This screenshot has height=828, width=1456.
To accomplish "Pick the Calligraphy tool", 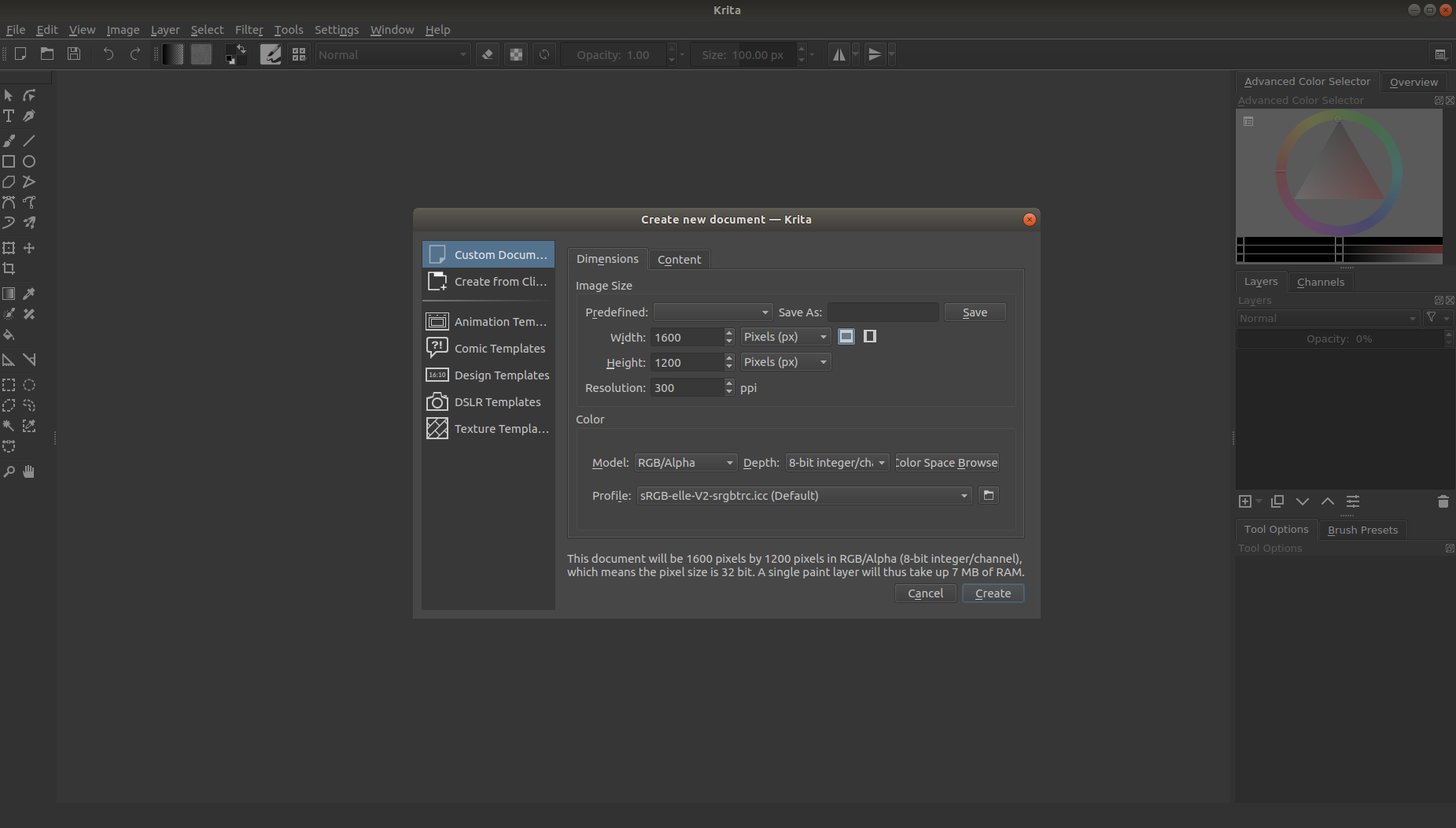I will pyautogui.click(x=29, y=116).
